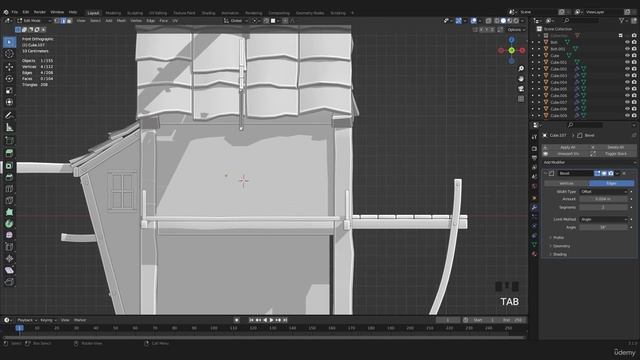Open the Add Modifier dropdown

[x=589, y=162]
